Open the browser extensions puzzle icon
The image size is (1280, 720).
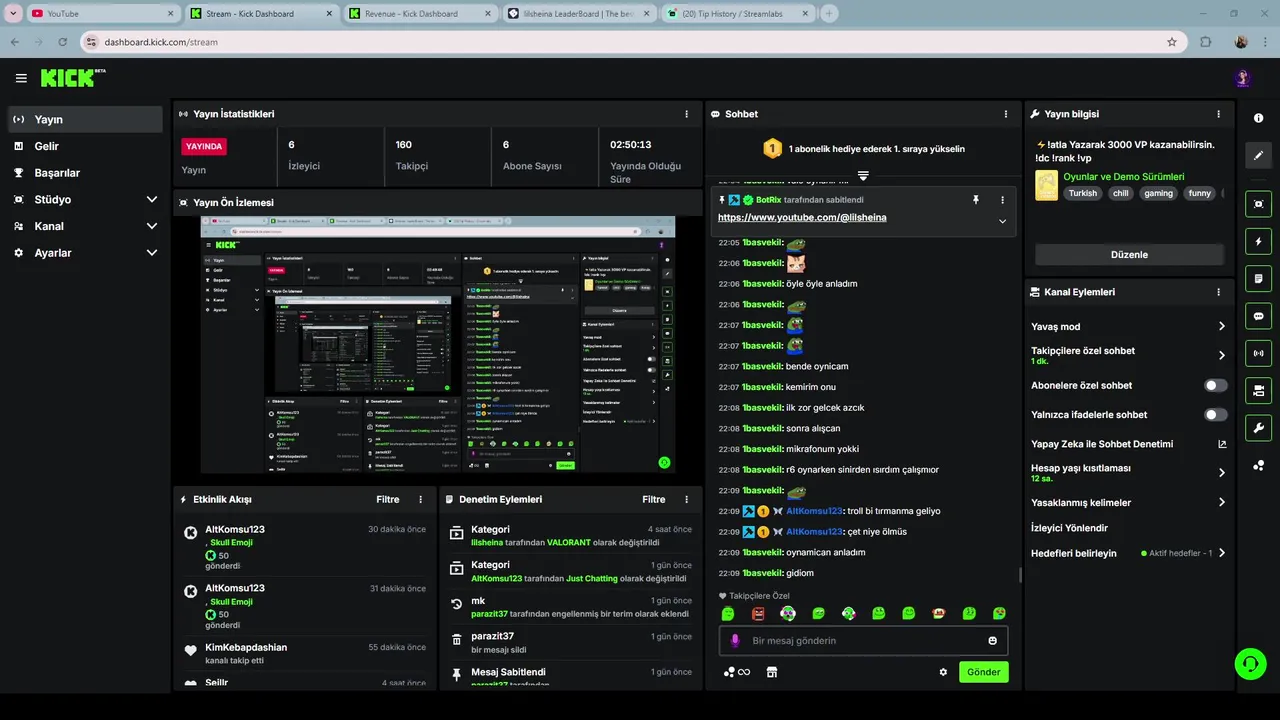[x=1206, y=42]
